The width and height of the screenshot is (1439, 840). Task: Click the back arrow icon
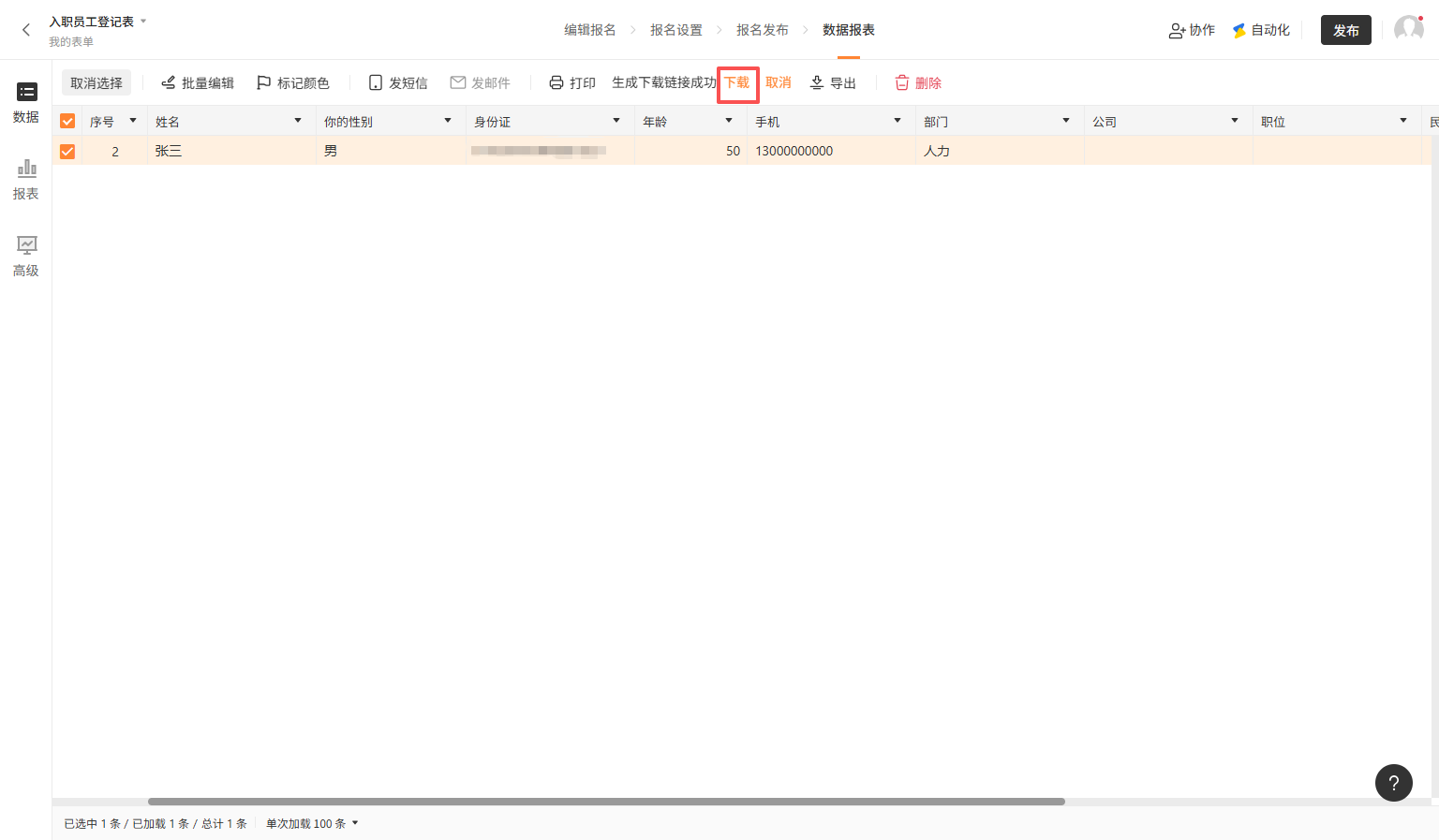[26, 30]
